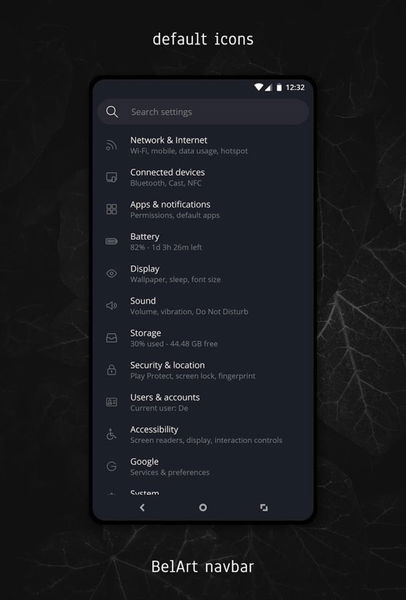Select the Apps & notifications grid icon

(111, 209)
